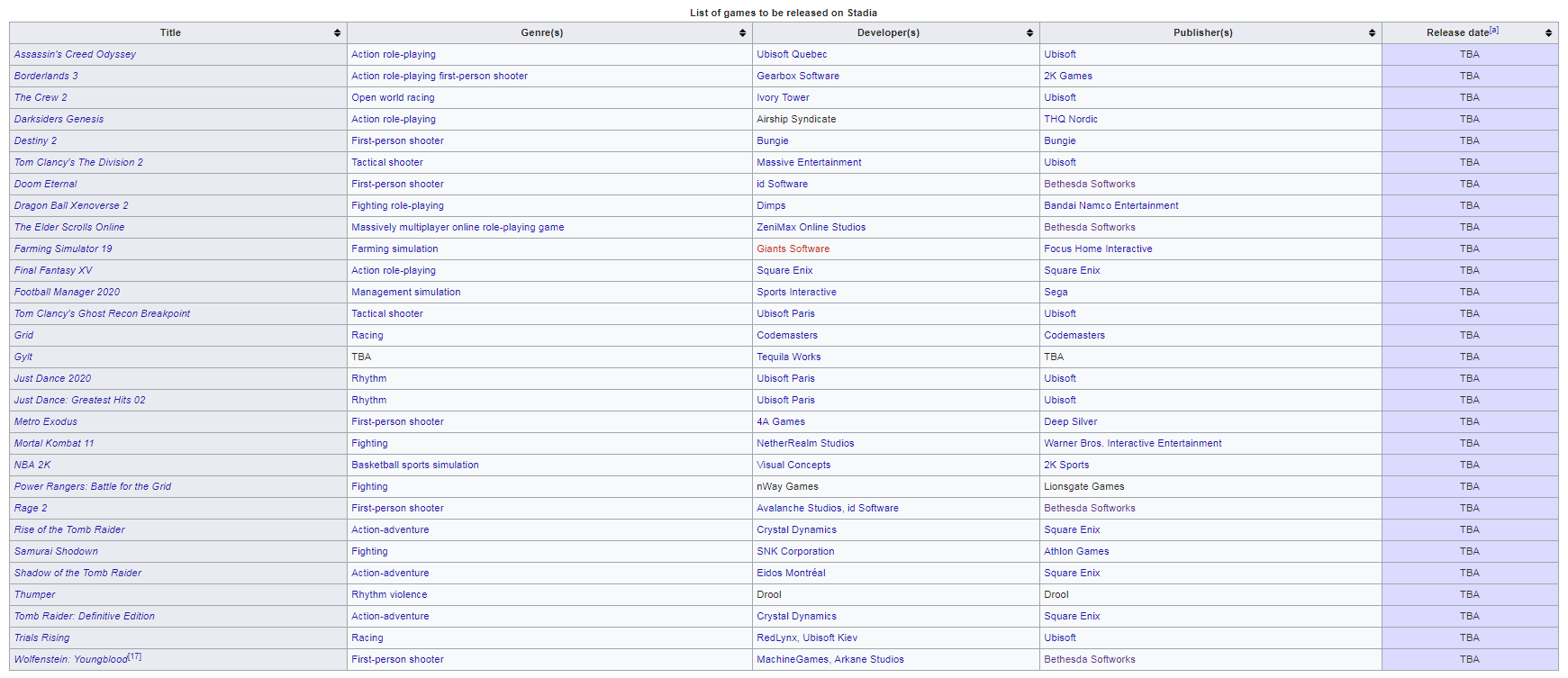Open Rise of the Tomb Raider link
The image size is (1568, 678).
coord(69,529)
